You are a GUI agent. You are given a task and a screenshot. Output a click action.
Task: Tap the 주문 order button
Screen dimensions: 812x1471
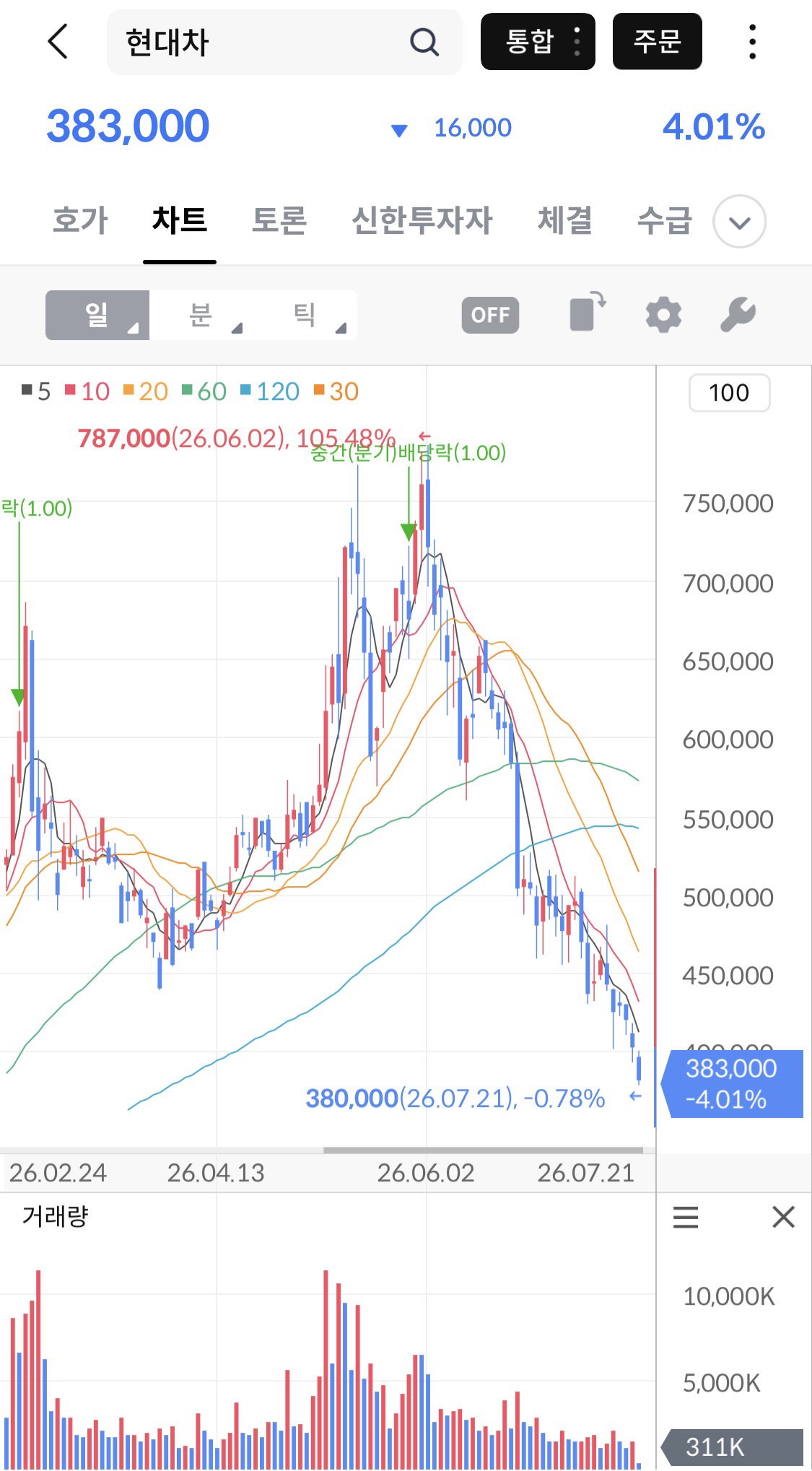[x=657, y=41]
